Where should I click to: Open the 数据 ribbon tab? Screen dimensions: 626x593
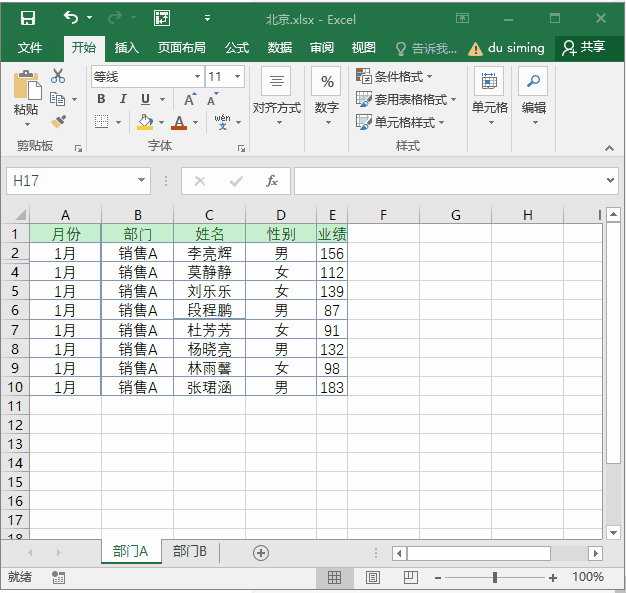279,48
